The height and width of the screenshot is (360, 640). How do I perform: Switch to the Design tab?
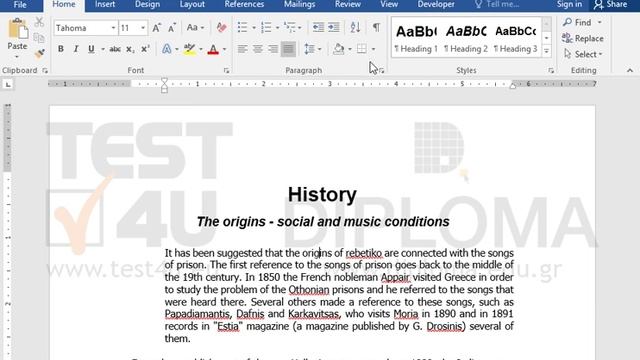[x=147, y=4]
